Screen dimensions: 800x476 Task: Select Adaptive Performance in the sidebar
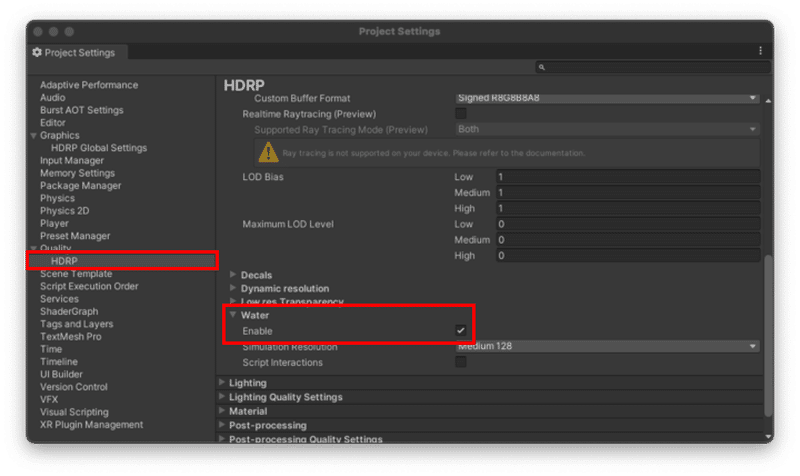click(89, 85)
